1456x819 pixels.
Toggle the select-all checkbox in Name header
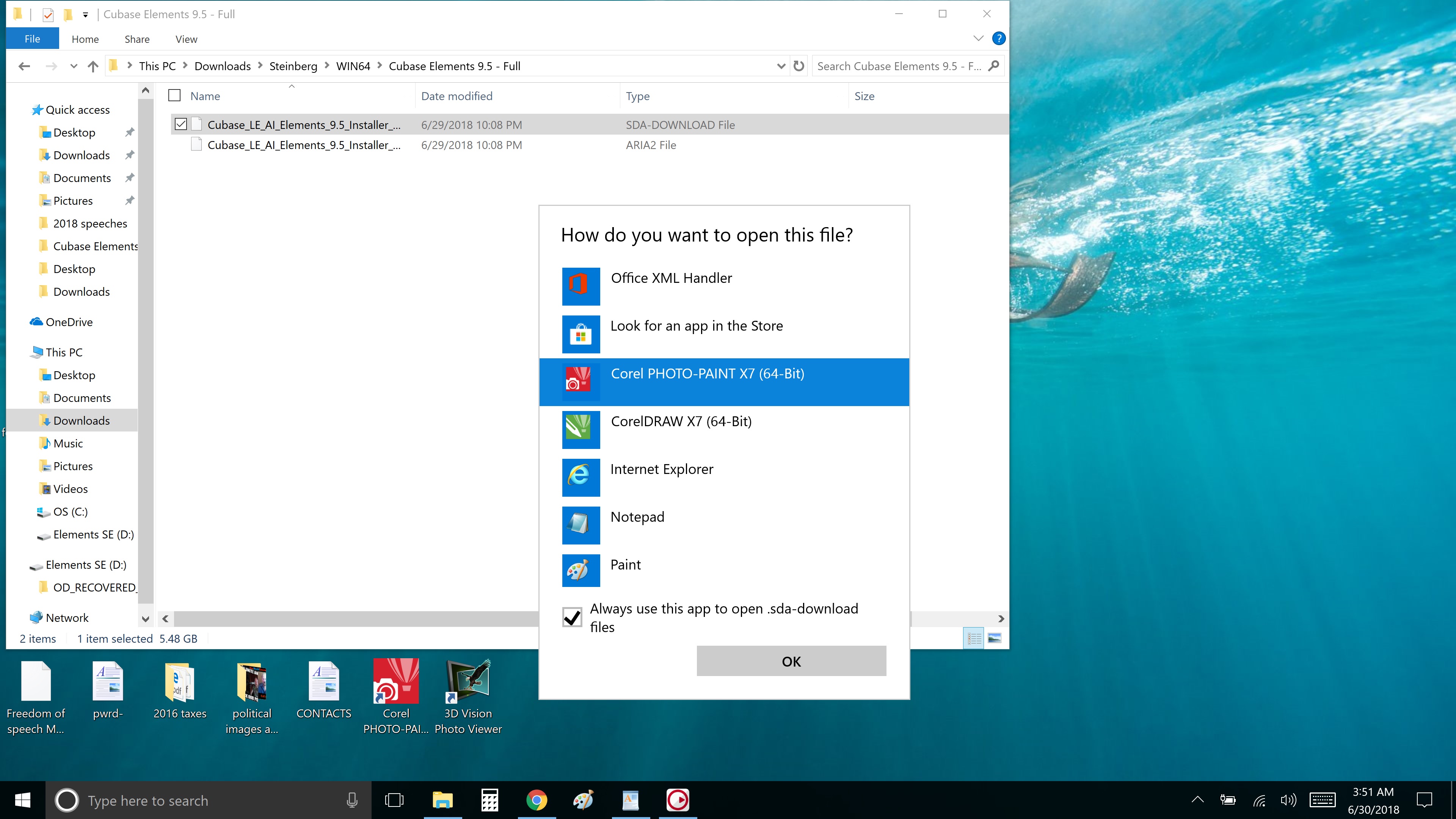(175, 96)
